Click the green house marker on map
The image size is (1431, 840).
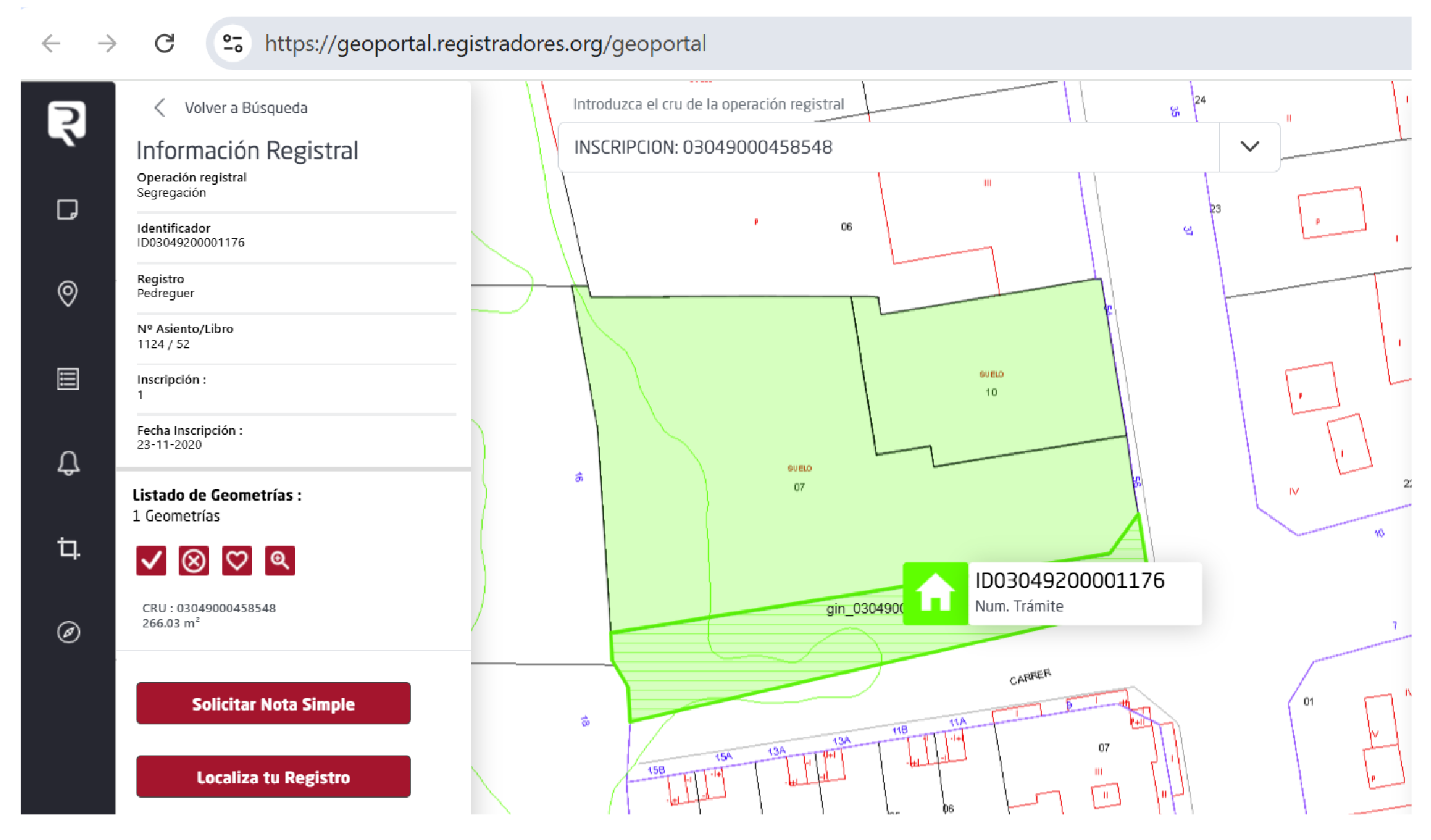click(x=935, y=593)
